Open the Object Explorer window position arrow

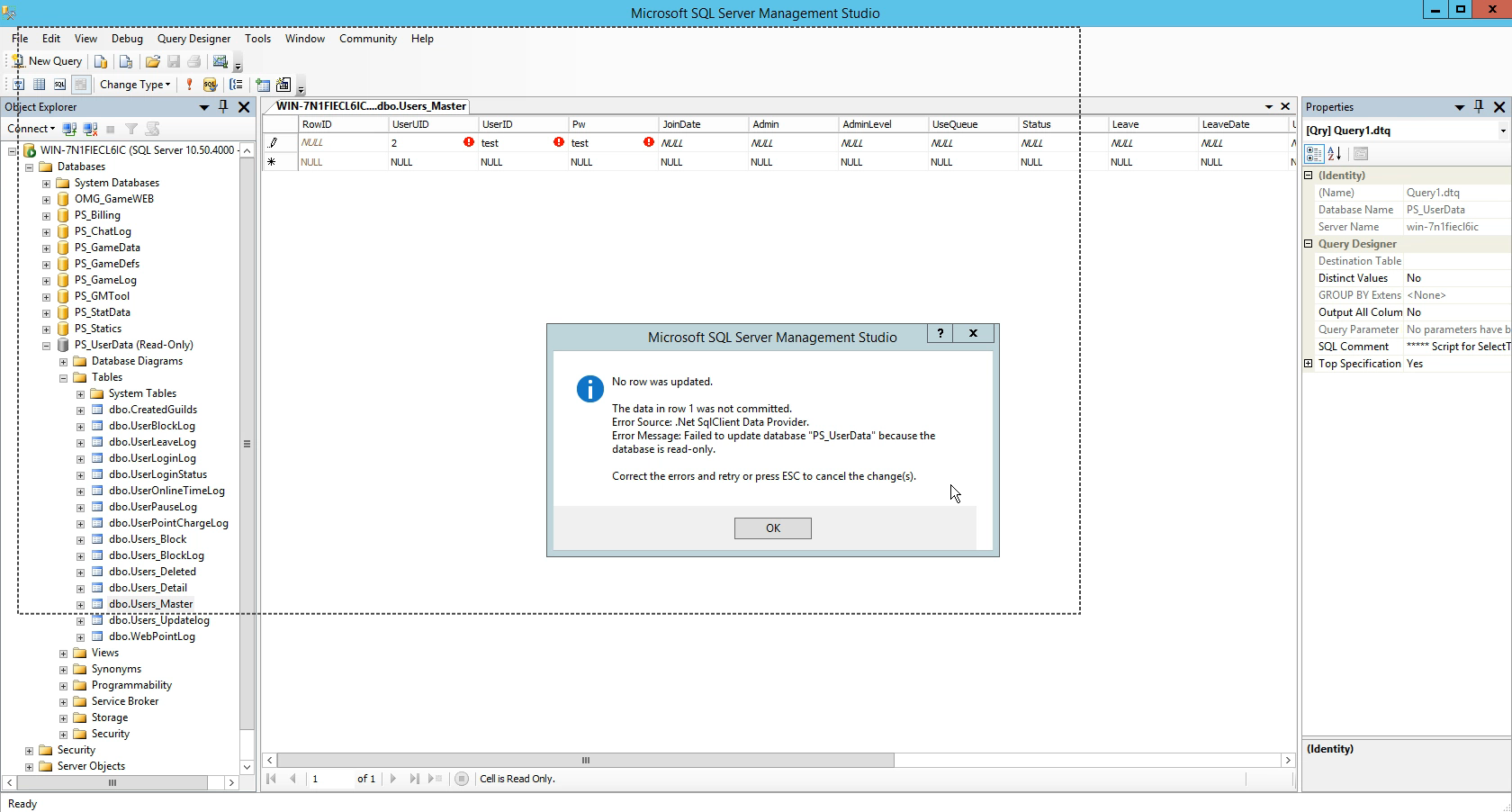click(x=204, y=107)
